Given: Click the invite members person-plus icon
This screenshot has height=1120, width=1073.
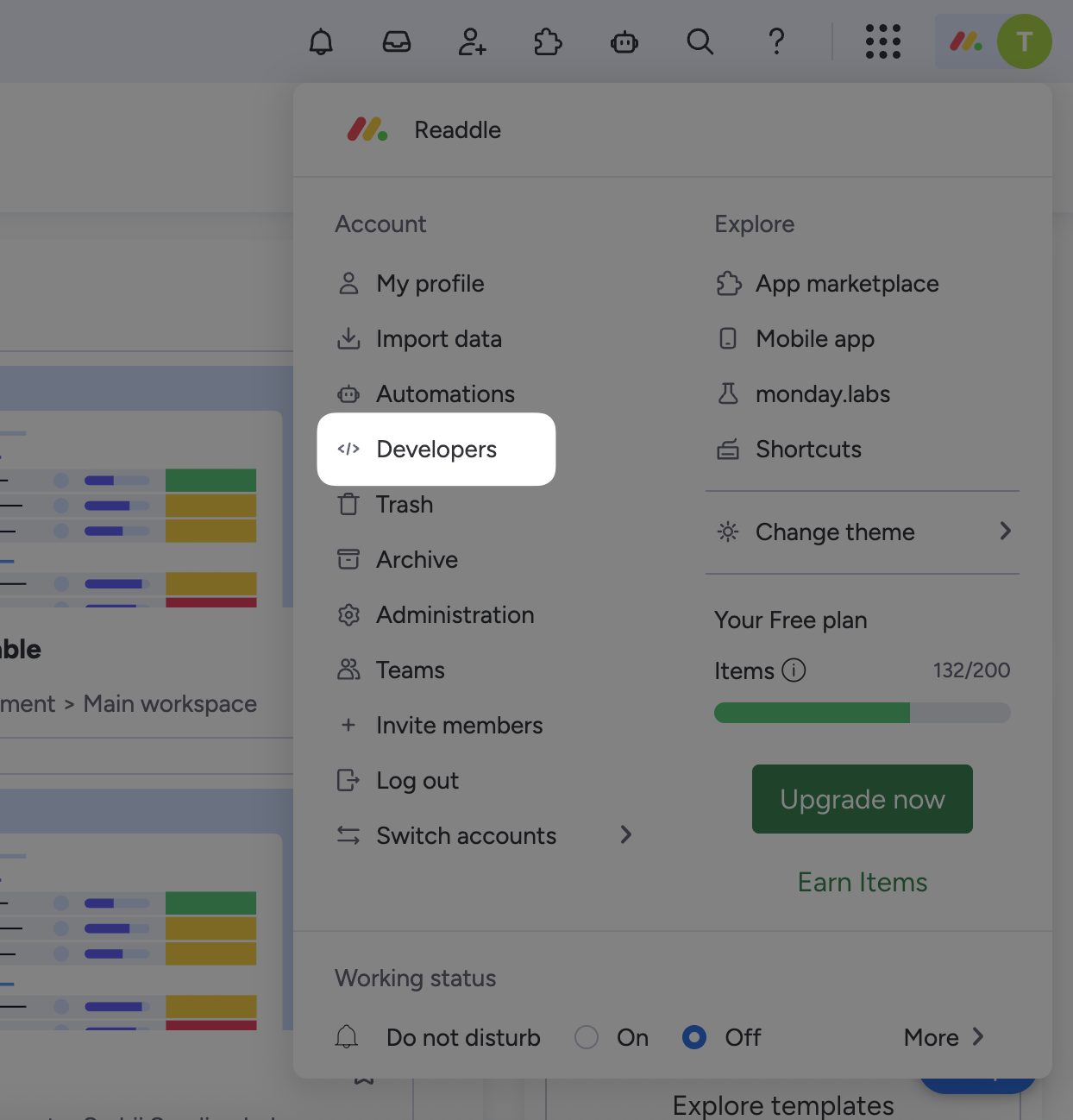Looking at the screenshot, I should coord(472,41).
